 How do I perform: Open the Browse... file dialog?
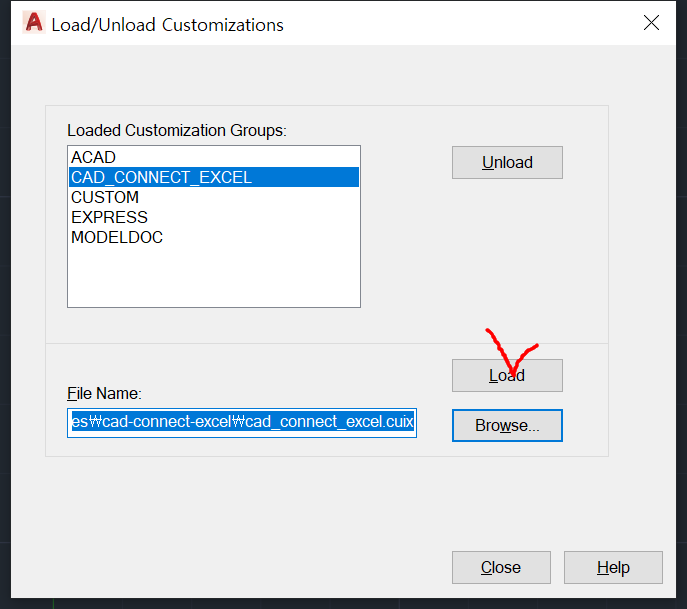507,425
